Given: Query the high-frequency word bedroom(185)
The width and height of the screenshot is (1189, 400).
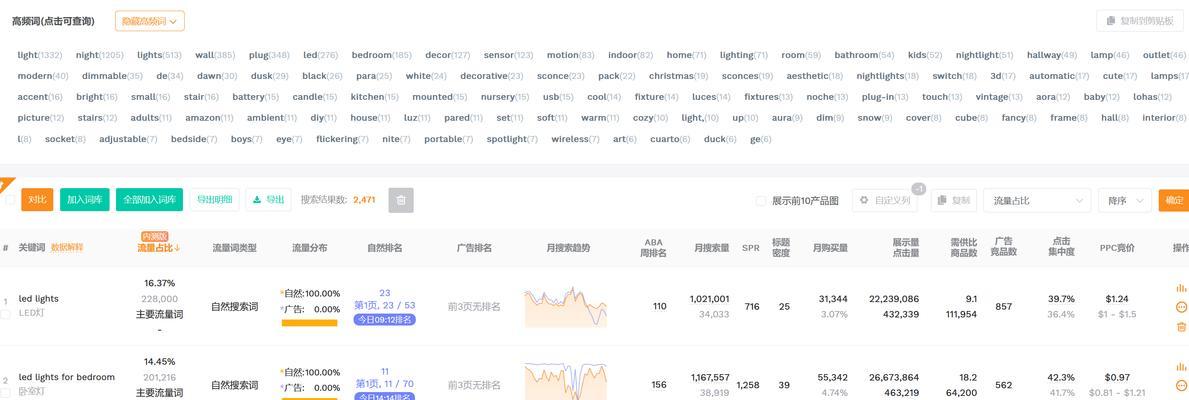Looking at the screenshot, I should click(381, 55).
